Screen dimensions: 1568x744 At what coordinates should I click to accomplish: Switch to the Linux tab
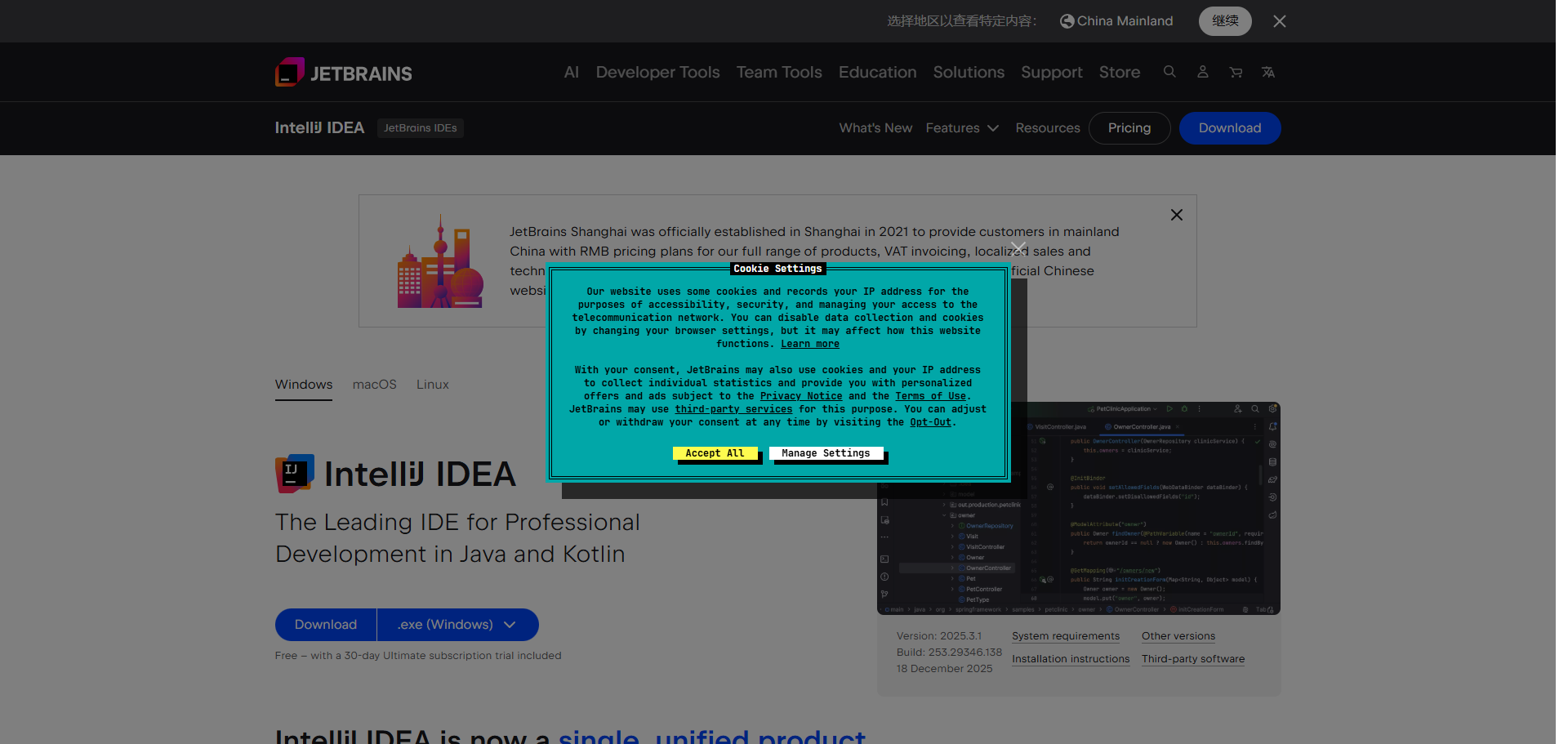tap(433, 385)
